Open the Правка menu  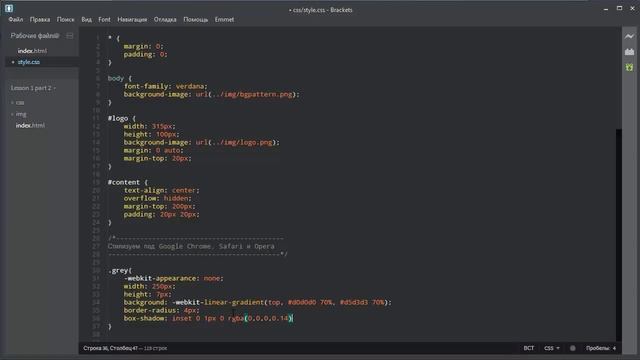click(40, 20)
